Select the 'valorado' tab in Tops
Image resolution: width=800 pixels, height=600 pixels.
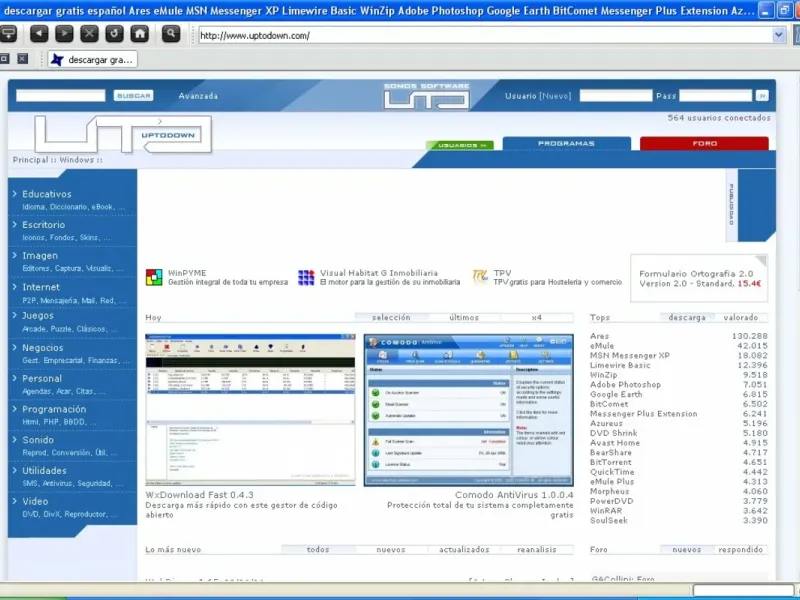tap(741, 317)
